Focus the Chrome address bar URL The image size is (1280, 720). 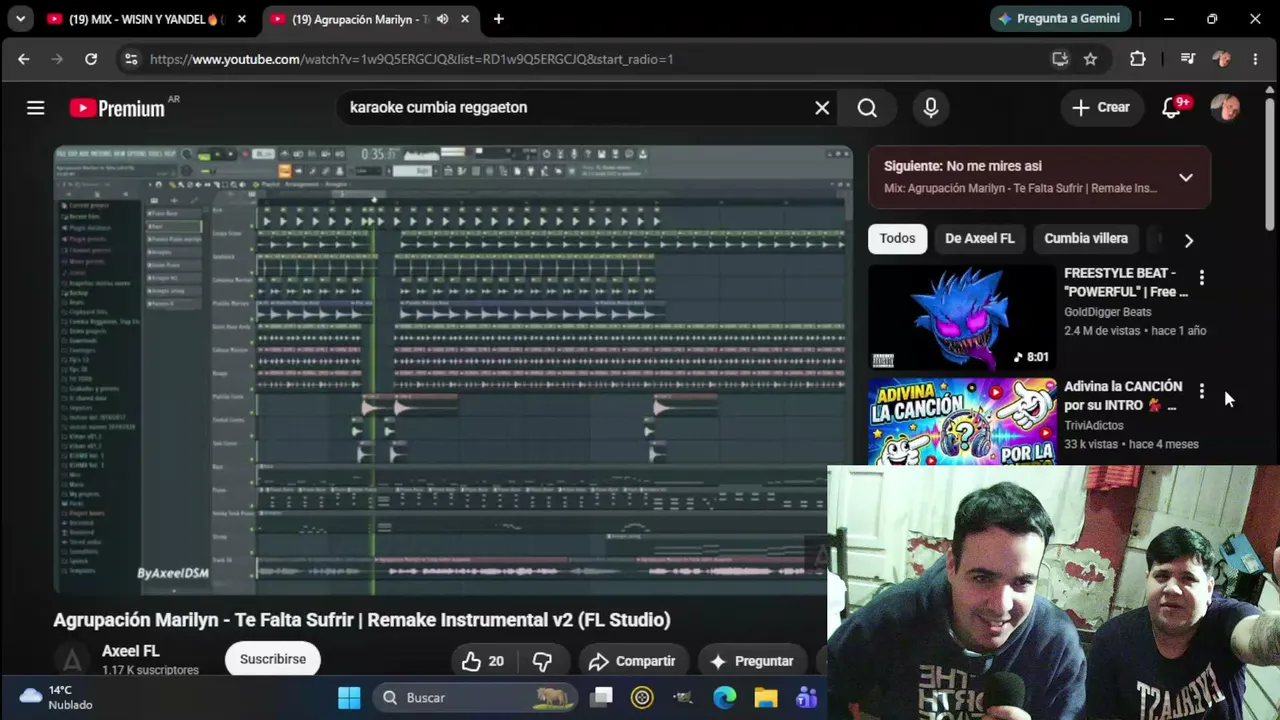411,59
